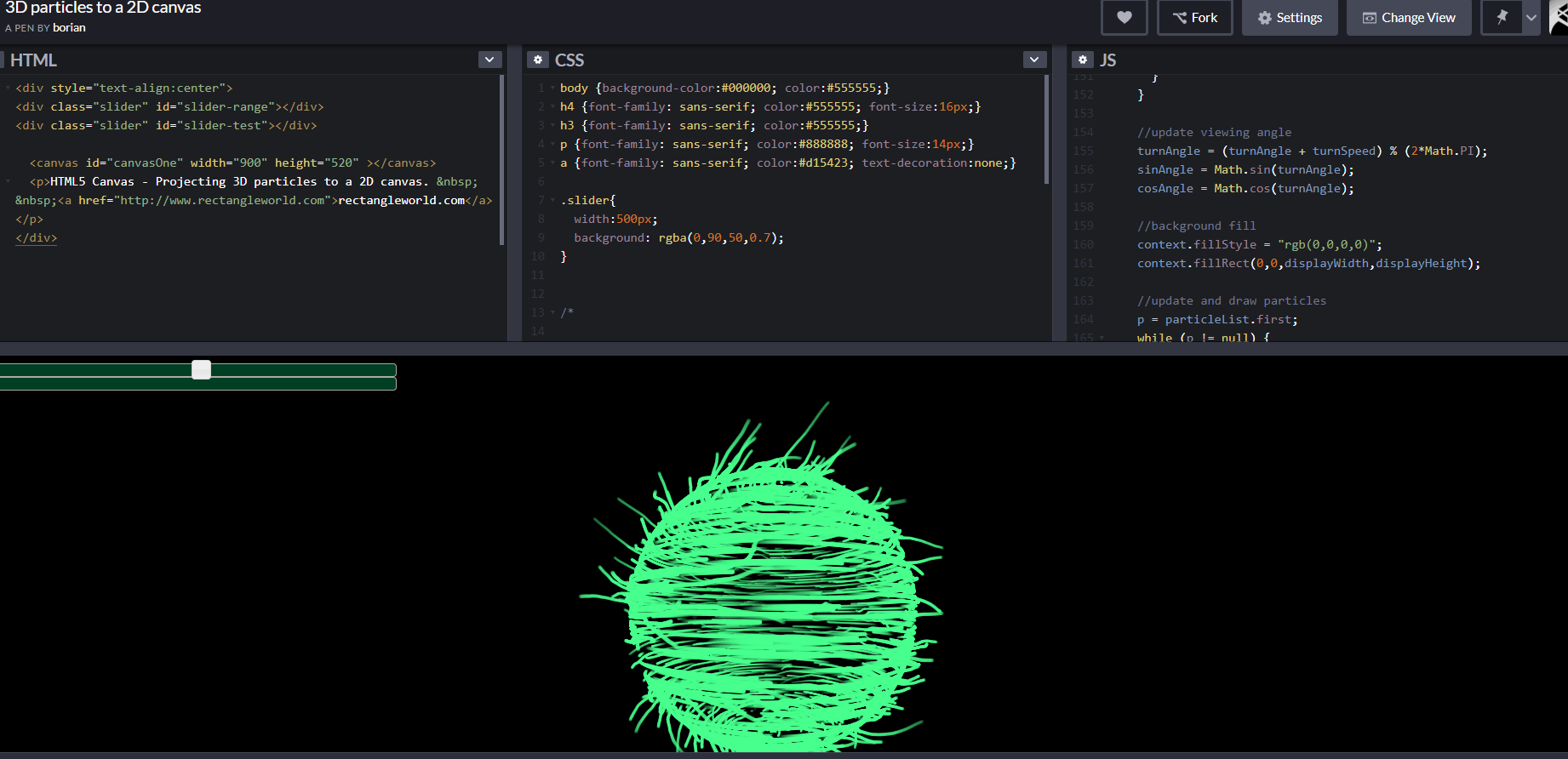The width and height of the screenshot is (1568, 759).
Task: Click the CSS panel title
Action: (x=569, y=60)
